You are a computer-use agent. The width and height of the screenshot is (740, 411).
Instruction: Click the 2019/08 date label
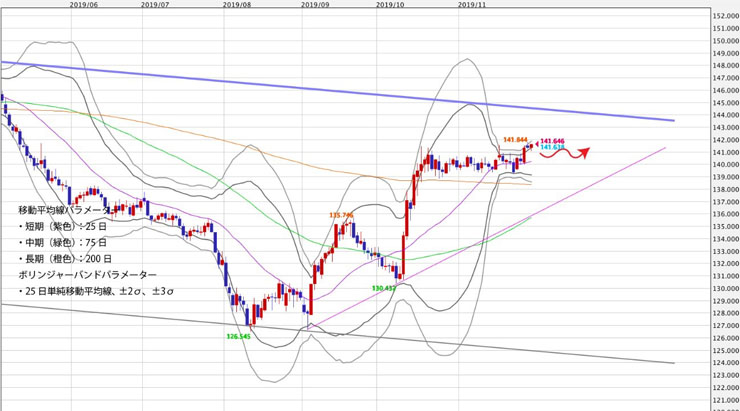tap(237, 4)
